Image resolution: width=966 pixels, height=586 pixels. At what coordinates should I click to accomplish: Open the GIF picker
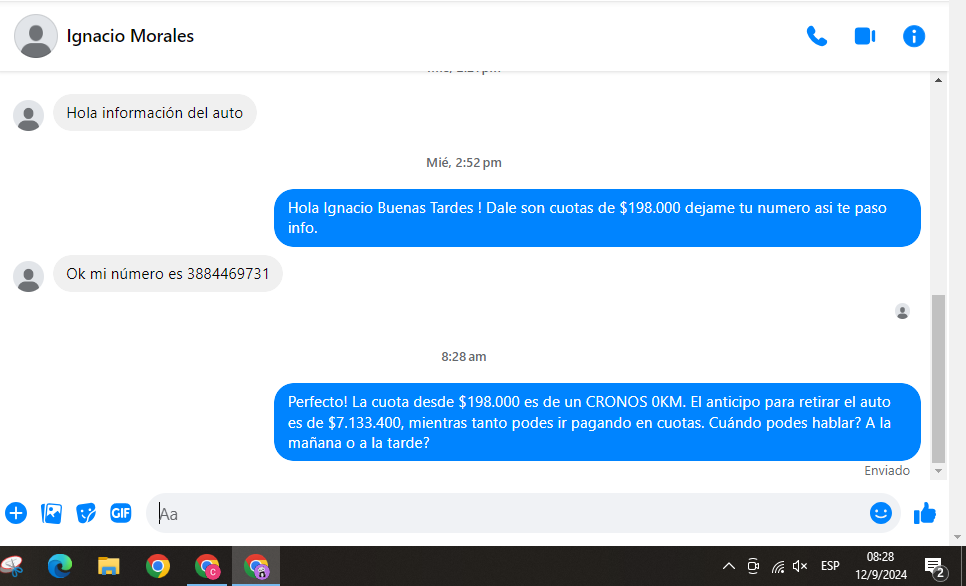(x=121, y=513)
